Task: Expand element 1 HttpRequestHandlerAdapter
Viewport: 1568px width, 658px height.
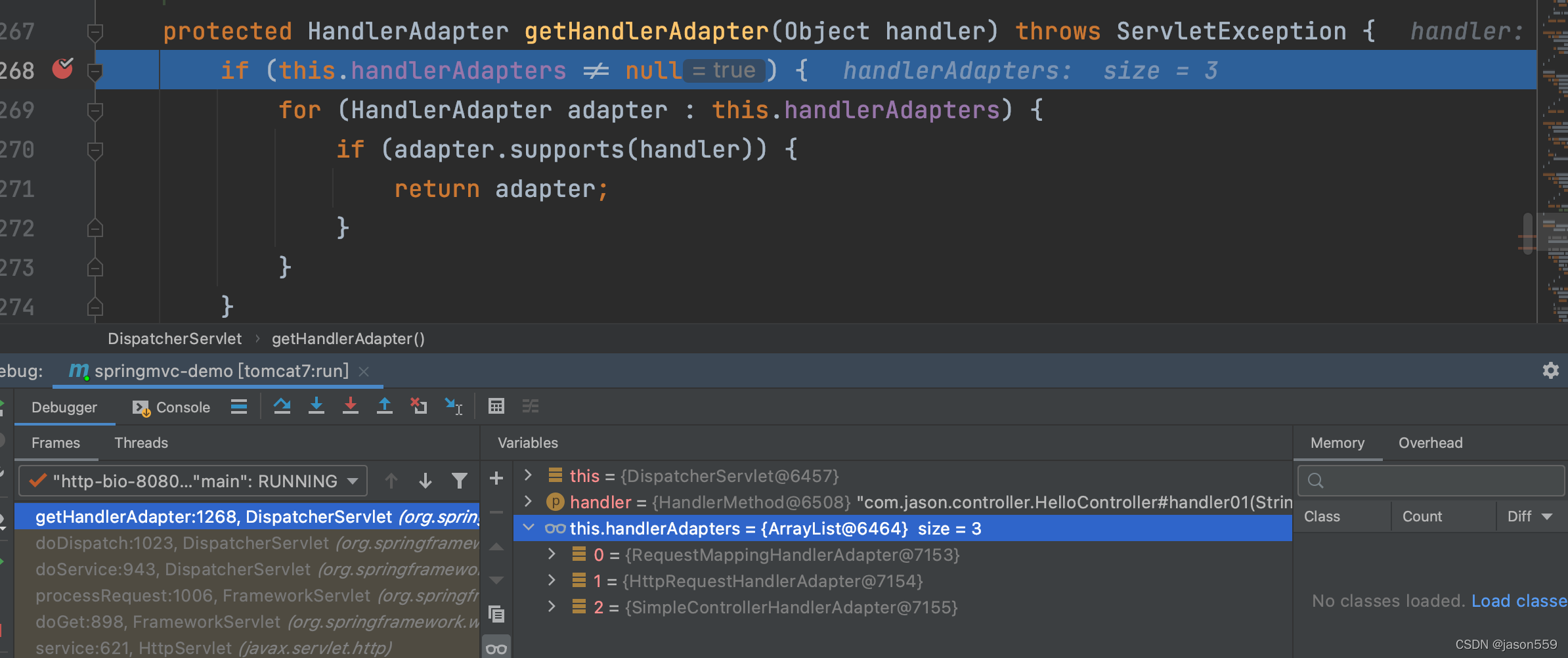Action: tap(552, 580)
